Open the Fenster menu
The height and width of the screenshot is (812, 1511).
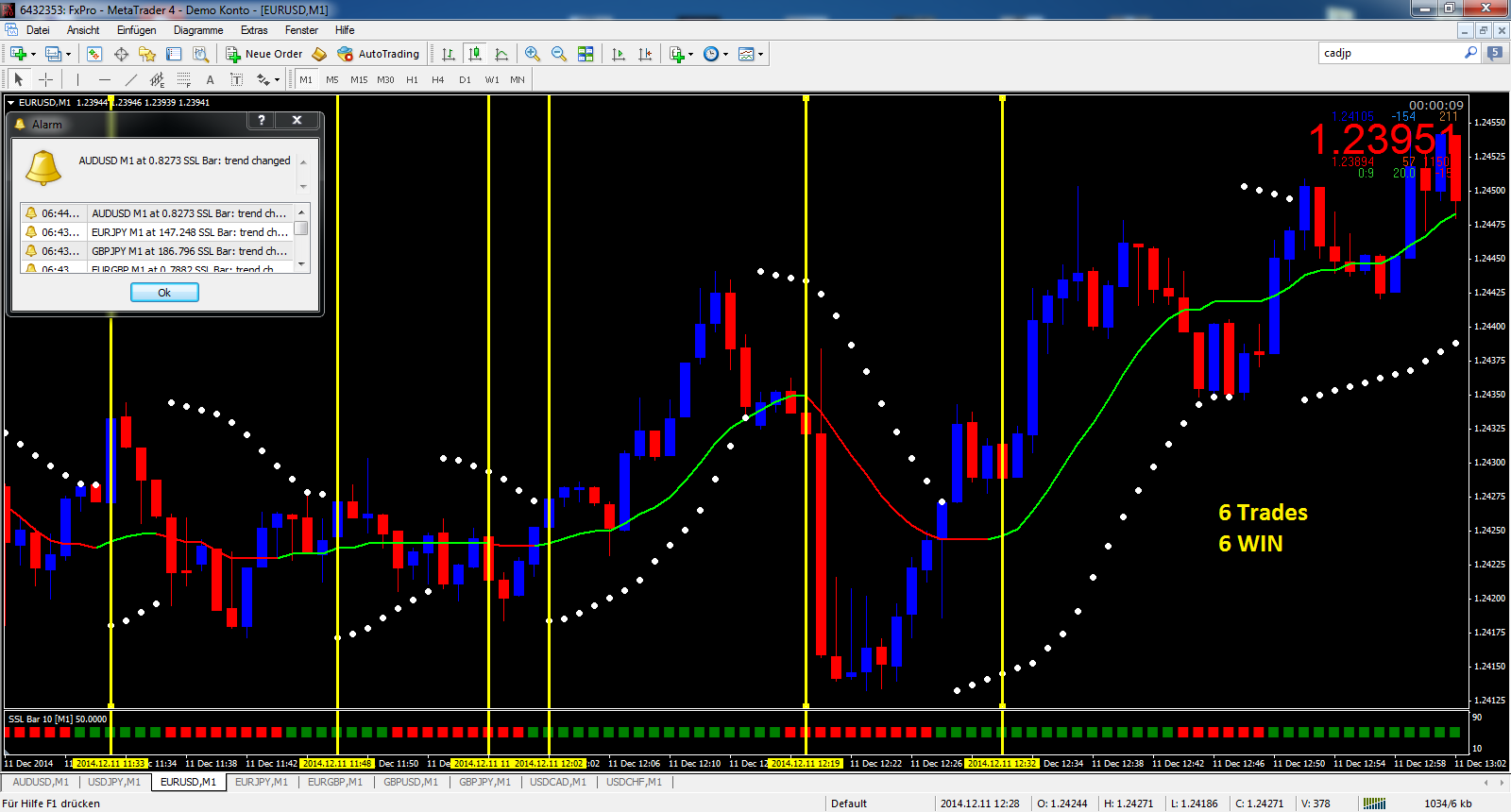(x=301, y=30)
